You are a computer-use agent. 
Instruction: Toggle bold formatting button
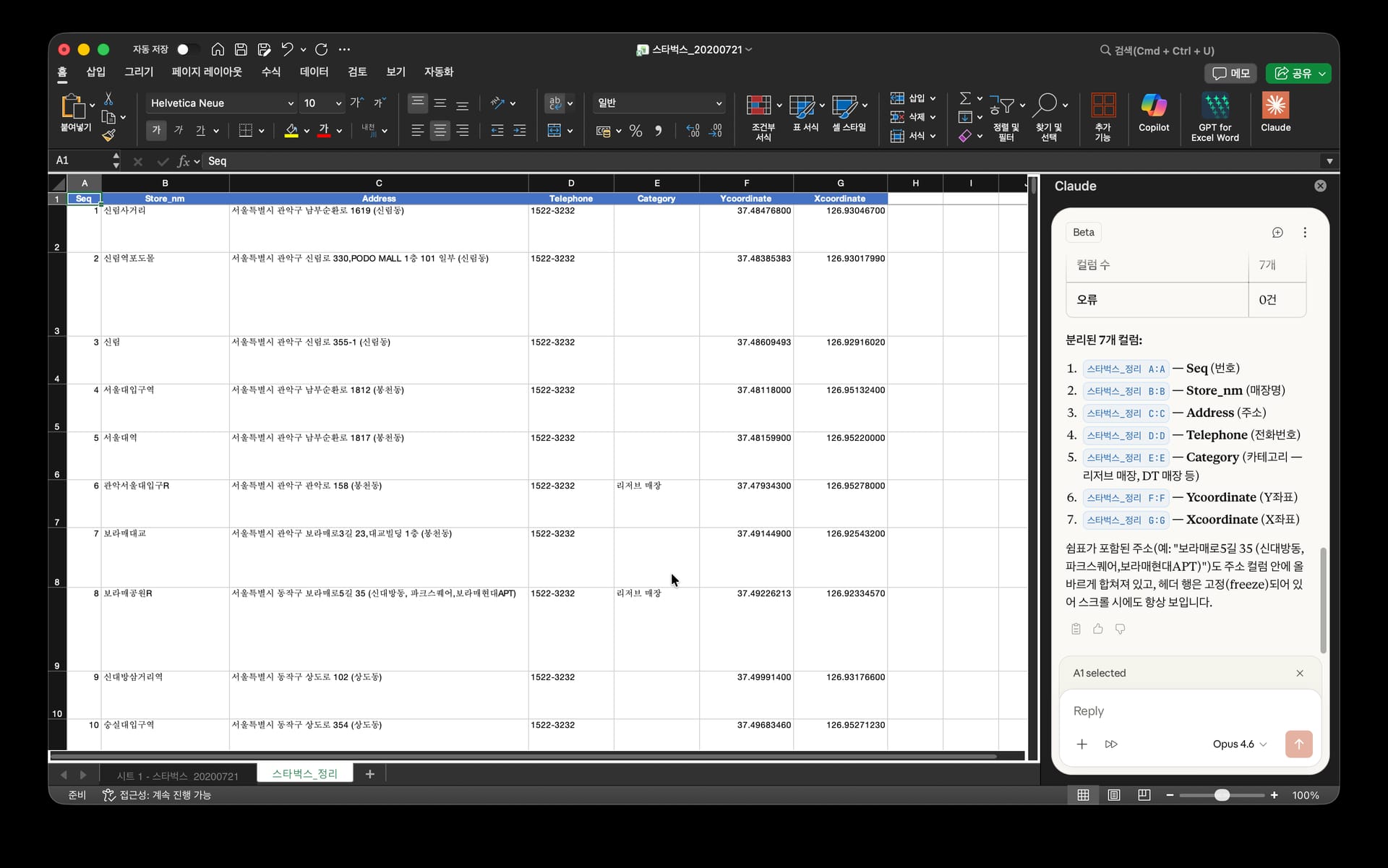click(x=156, y=131)
